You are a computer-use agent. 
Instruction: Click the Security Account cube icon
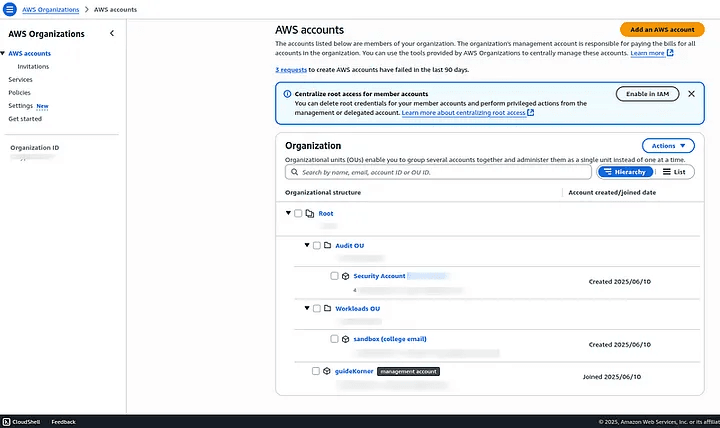pyautogui.click(x=345, y=276)
